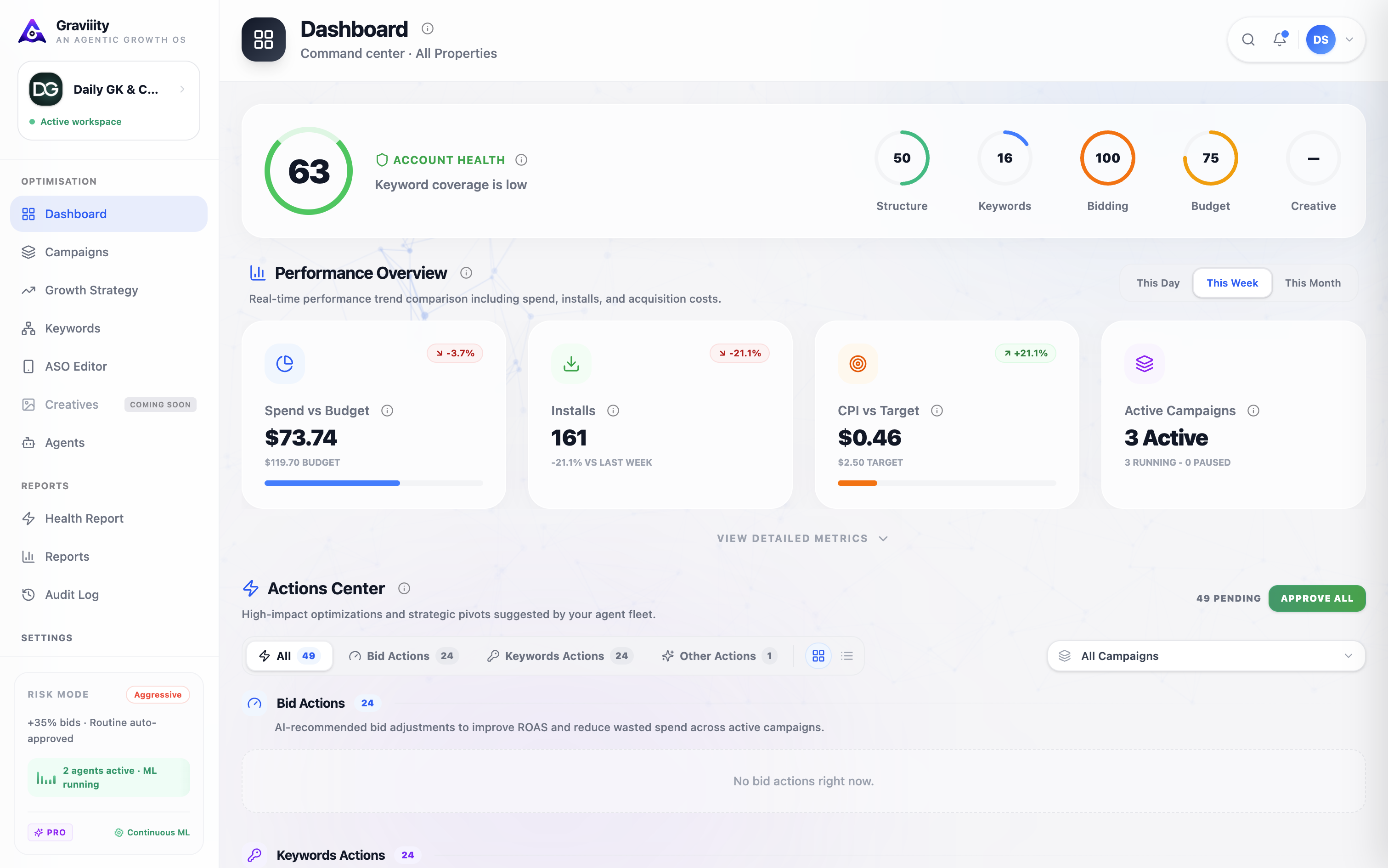Click the Bidding score ring 100

tap(1107, 158)
